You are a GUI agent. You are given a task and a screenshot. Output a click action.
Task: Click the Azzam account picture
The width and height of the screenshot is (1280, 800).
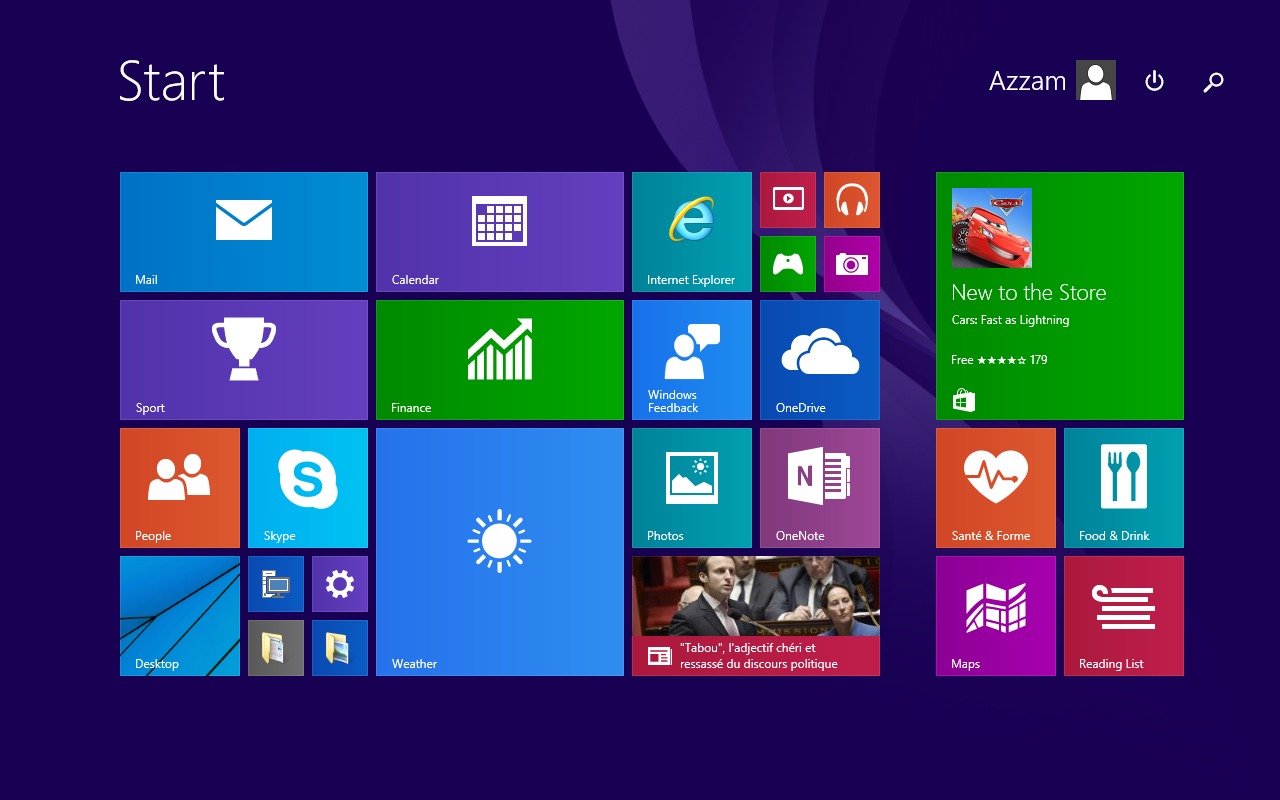[x=1096, y=80]
